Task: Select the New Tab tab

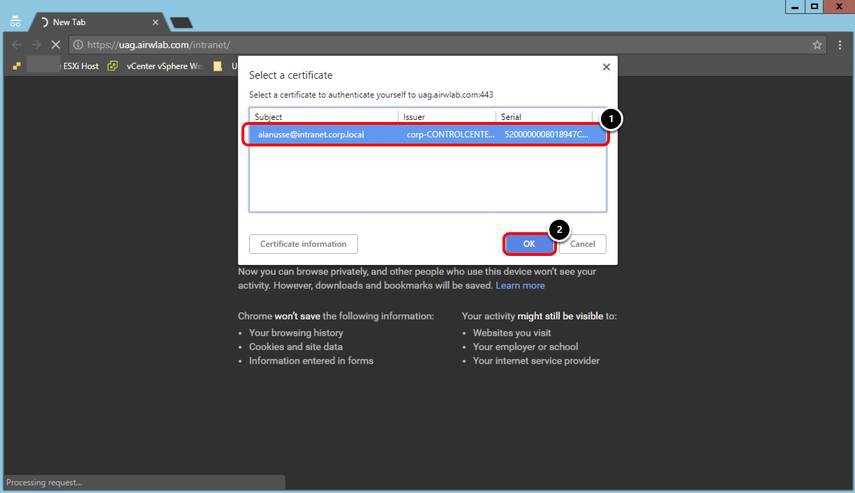Action: (x=98, y=22)
